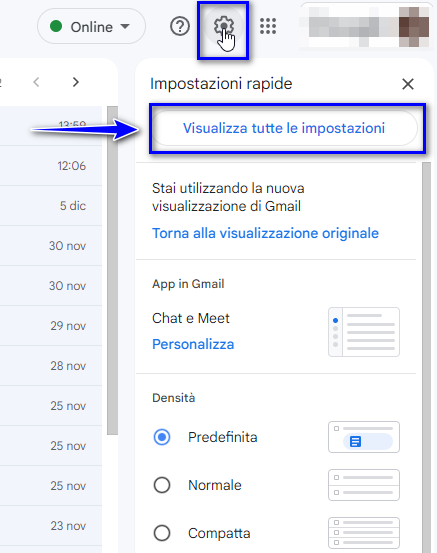The height and width of the screenshot is (553, 437).
Task: Click the account profile avatar
Action: coord(414,27)
